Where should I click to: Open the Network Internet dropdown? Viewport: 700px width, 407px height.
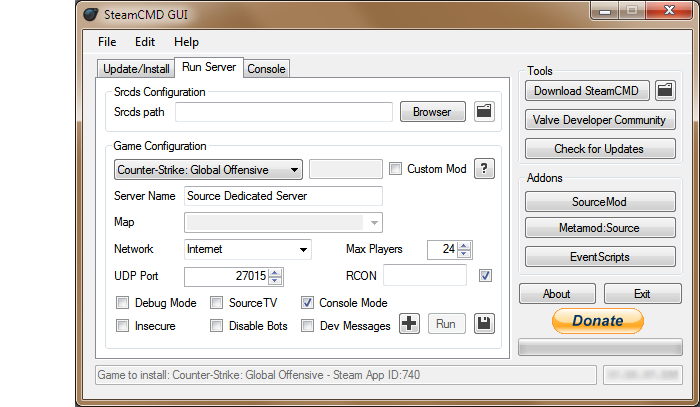pyautogui.click(x=248, y=249)
